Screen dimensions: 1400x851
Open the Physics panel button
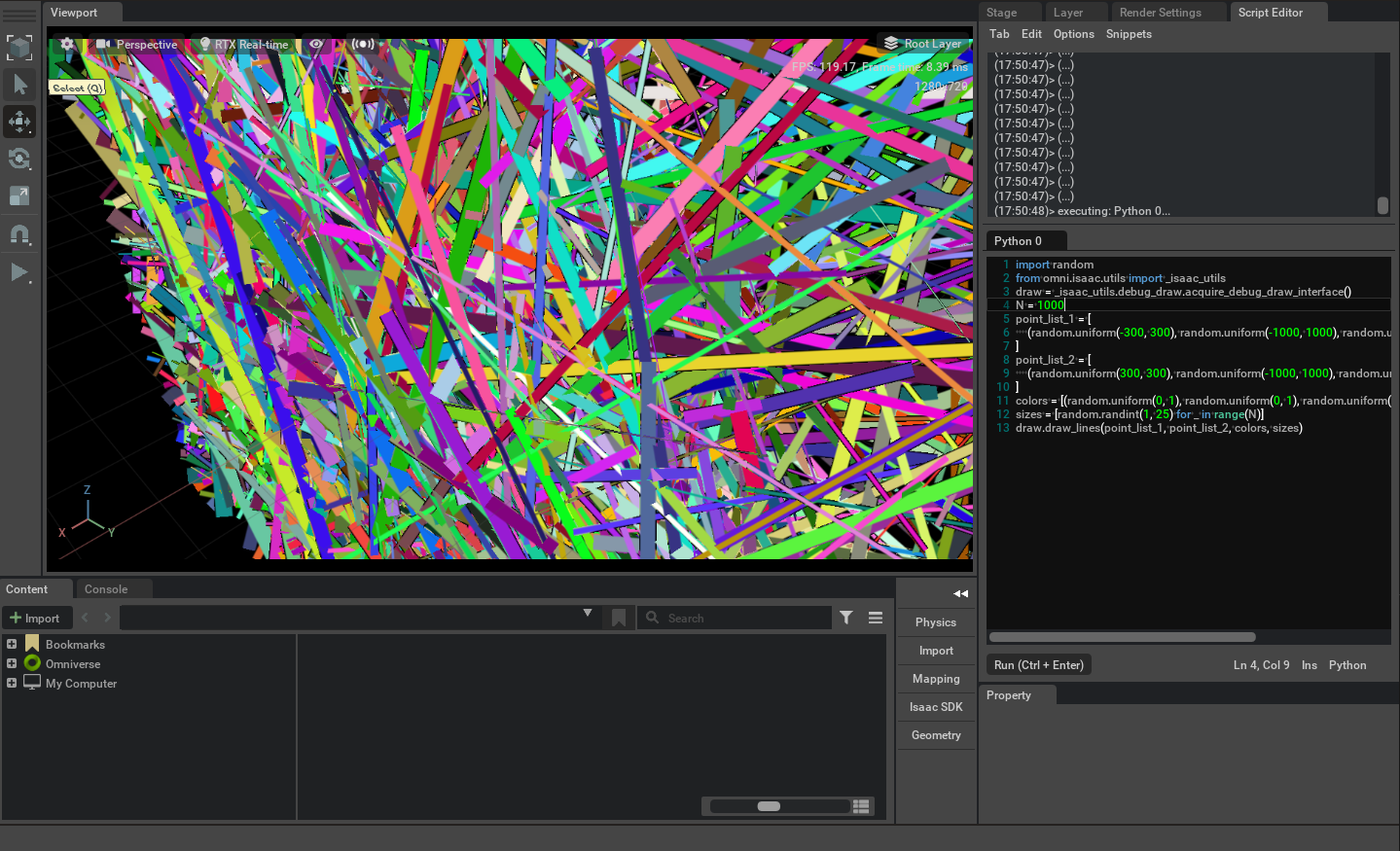click(936, 622)
